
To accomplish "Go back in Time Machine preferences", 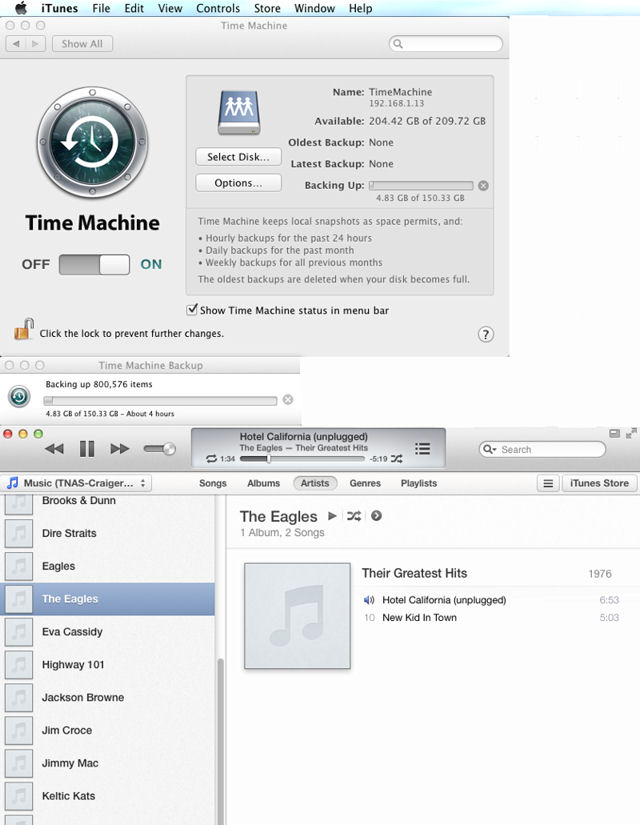I will [16, 44].
